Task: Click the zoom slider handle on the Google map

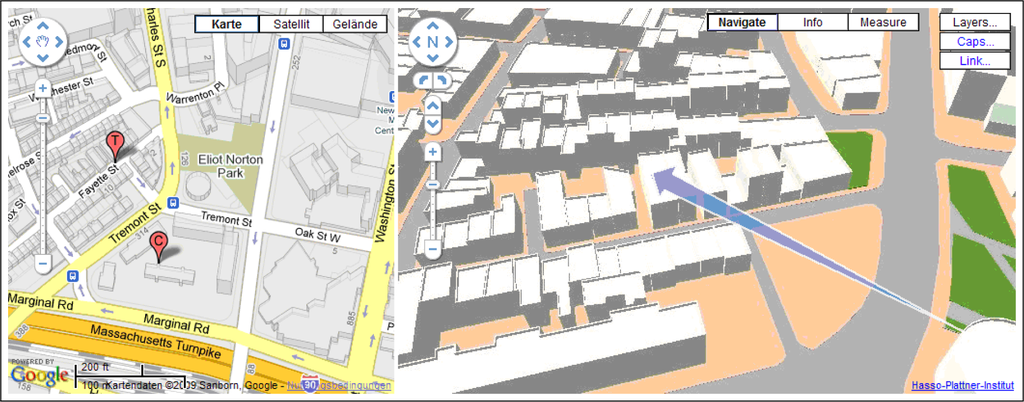Action: tap(42, 118)
